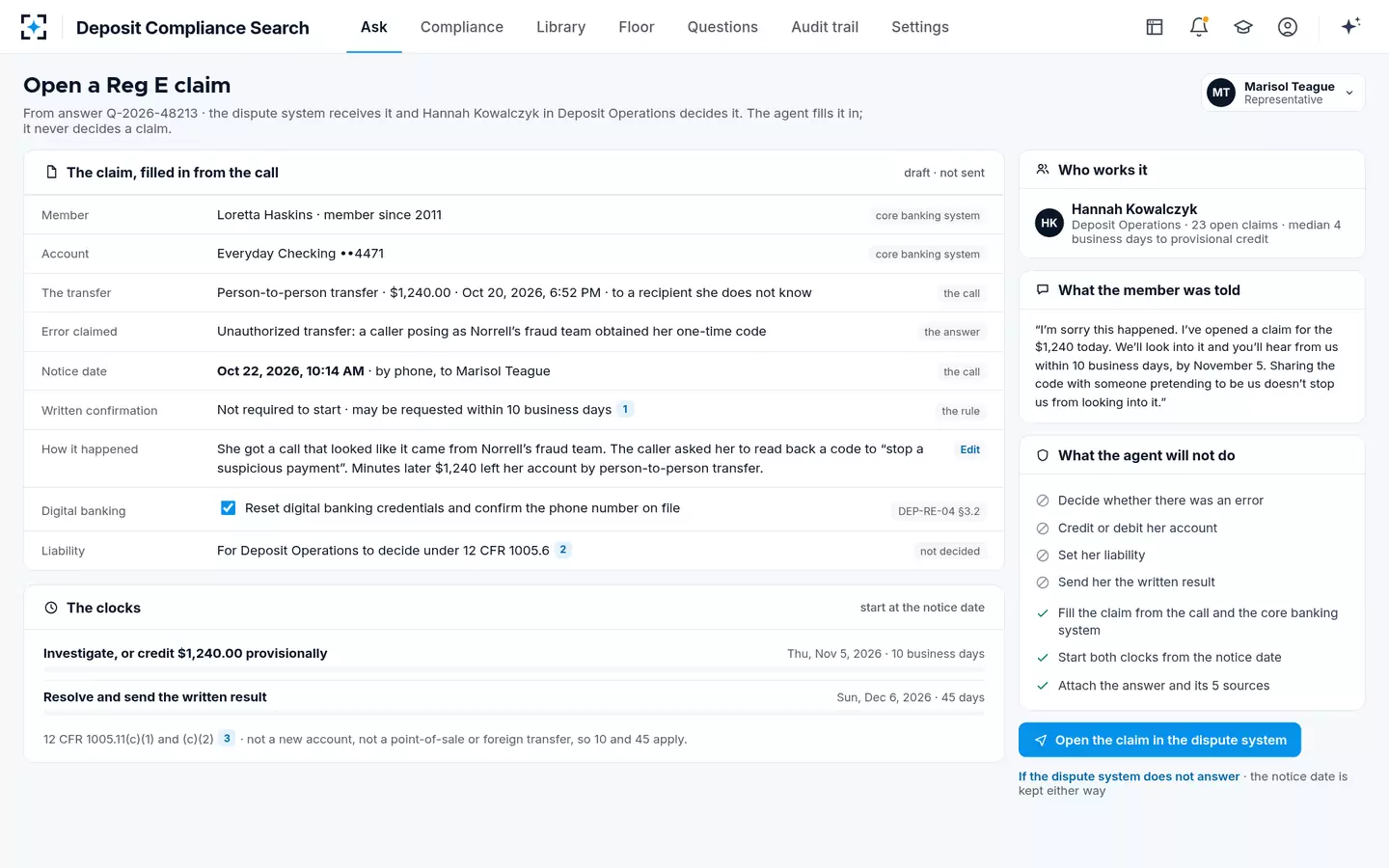Screen dimensions: 1389x868
Task: Click 'Sun, Dec 6, 2026 · 45 days' deadline
Action: tap(911, 697)
